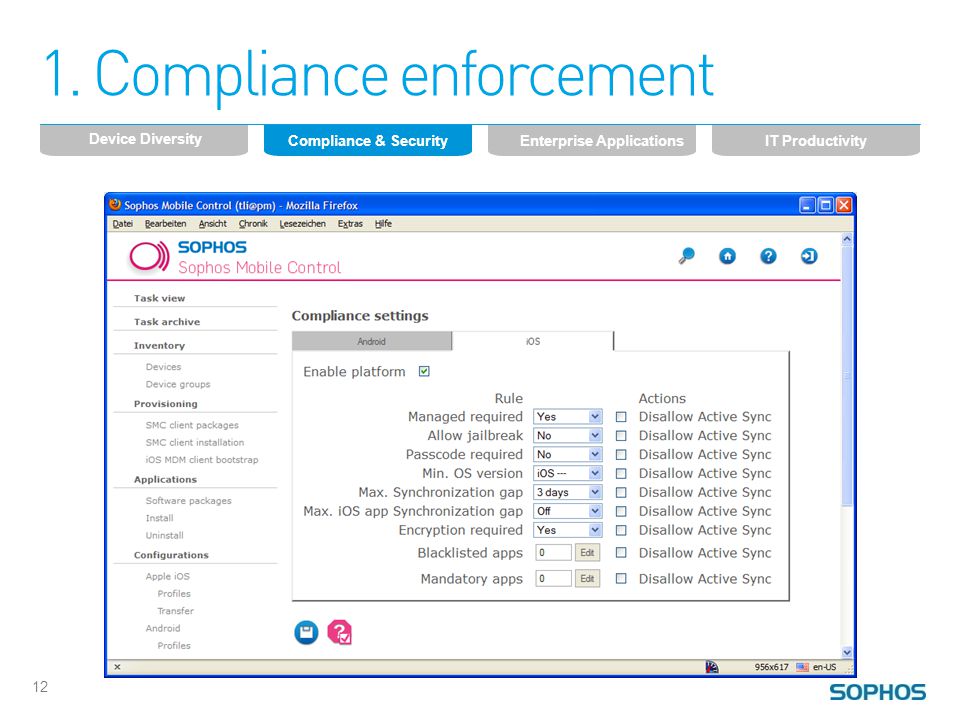Save compliance settings with the disk icon
This screenshot has width=960, height=720.
[x=306, y=632]
